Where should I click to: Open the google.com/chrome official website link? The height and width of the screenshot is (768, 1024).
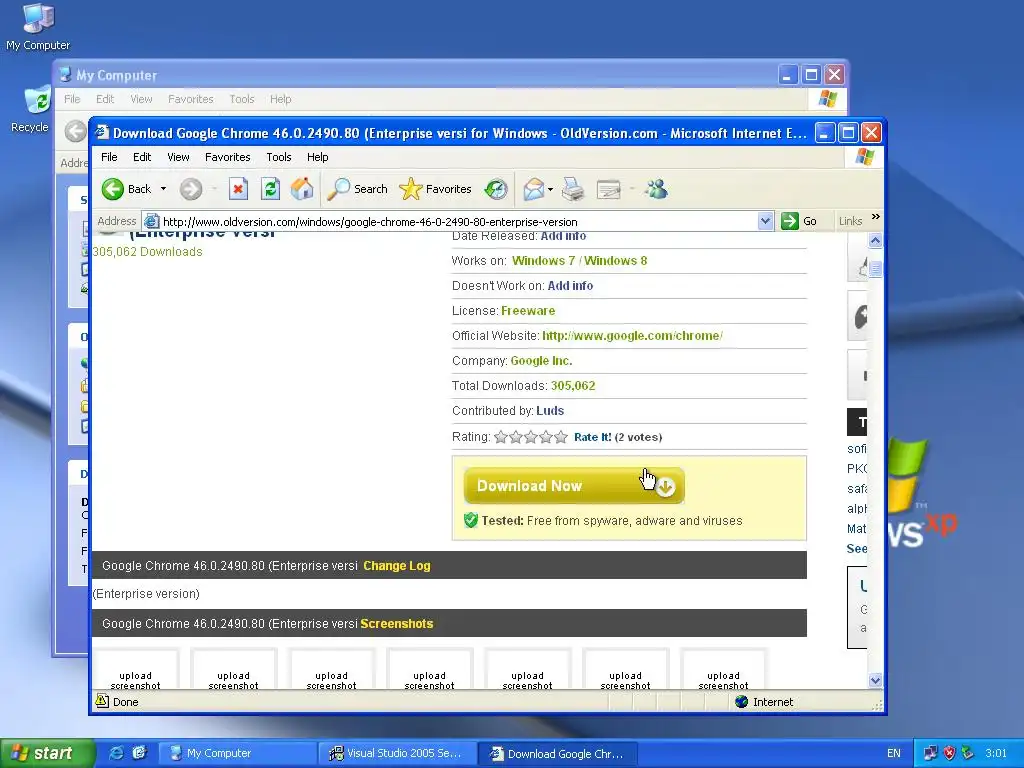tap(632, 336)
